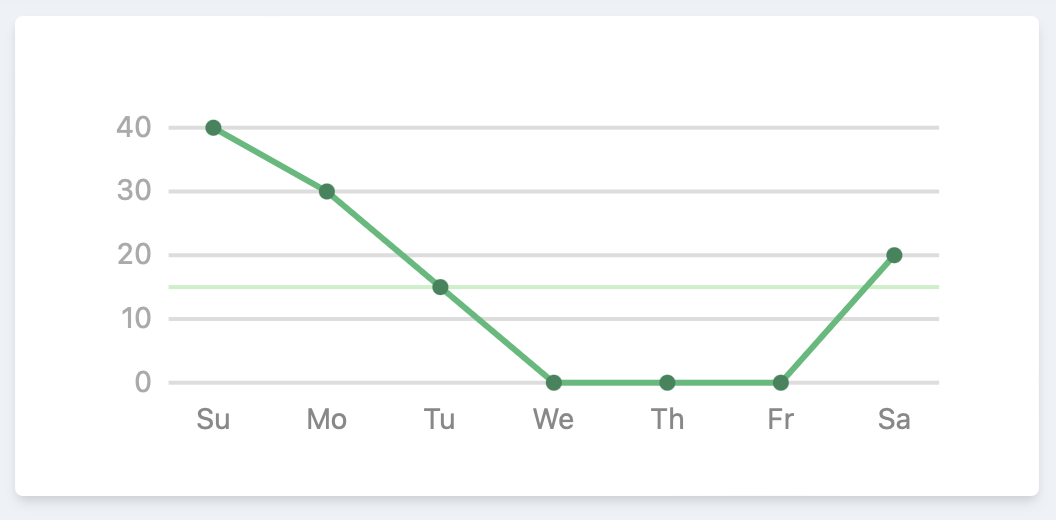
Task: Click the 'Th' x-axis label
Action: click(667, 419)
